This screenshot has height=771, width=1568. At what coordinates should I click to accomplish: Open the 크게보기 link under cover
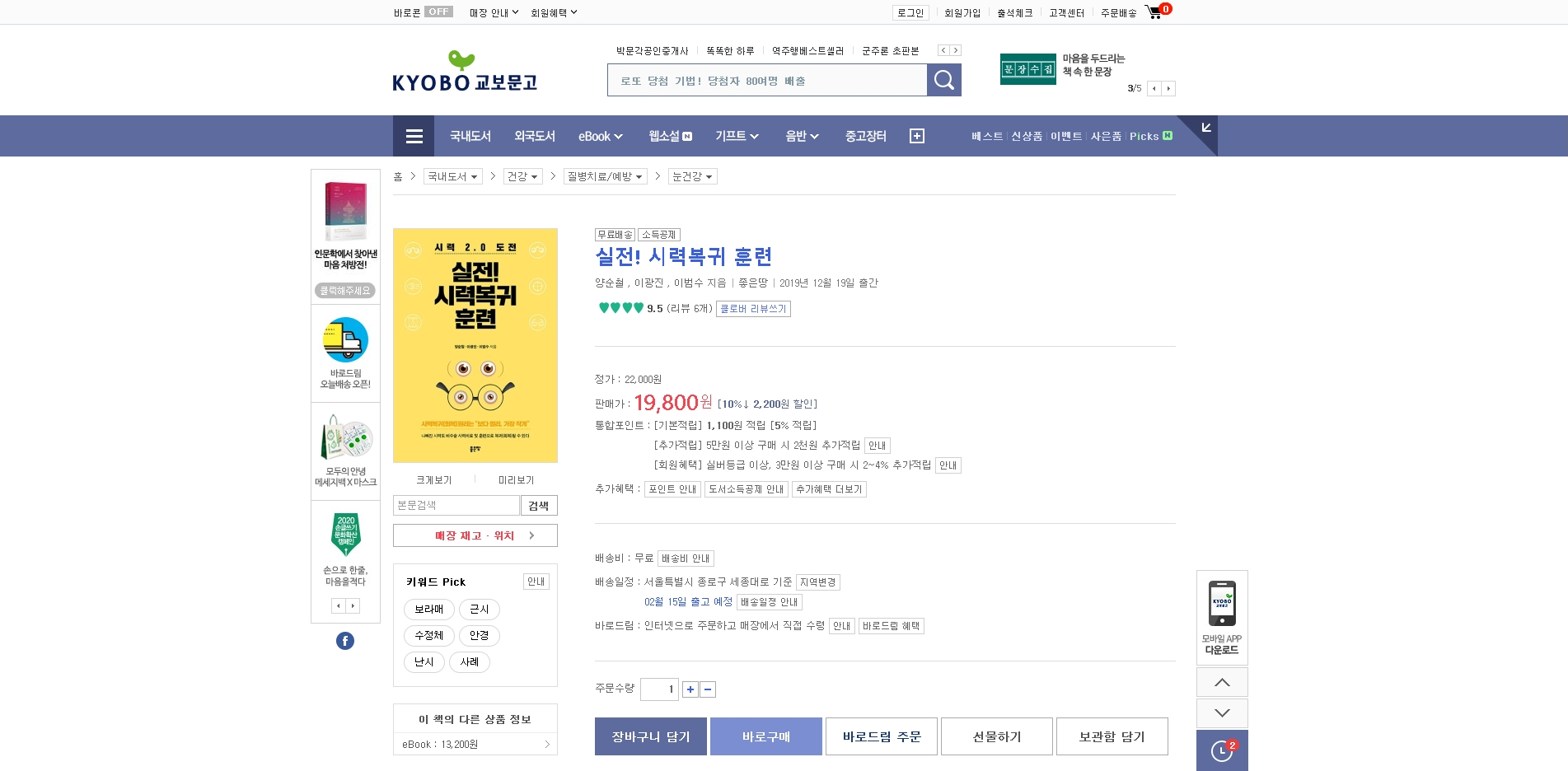(x=433, y=479)
